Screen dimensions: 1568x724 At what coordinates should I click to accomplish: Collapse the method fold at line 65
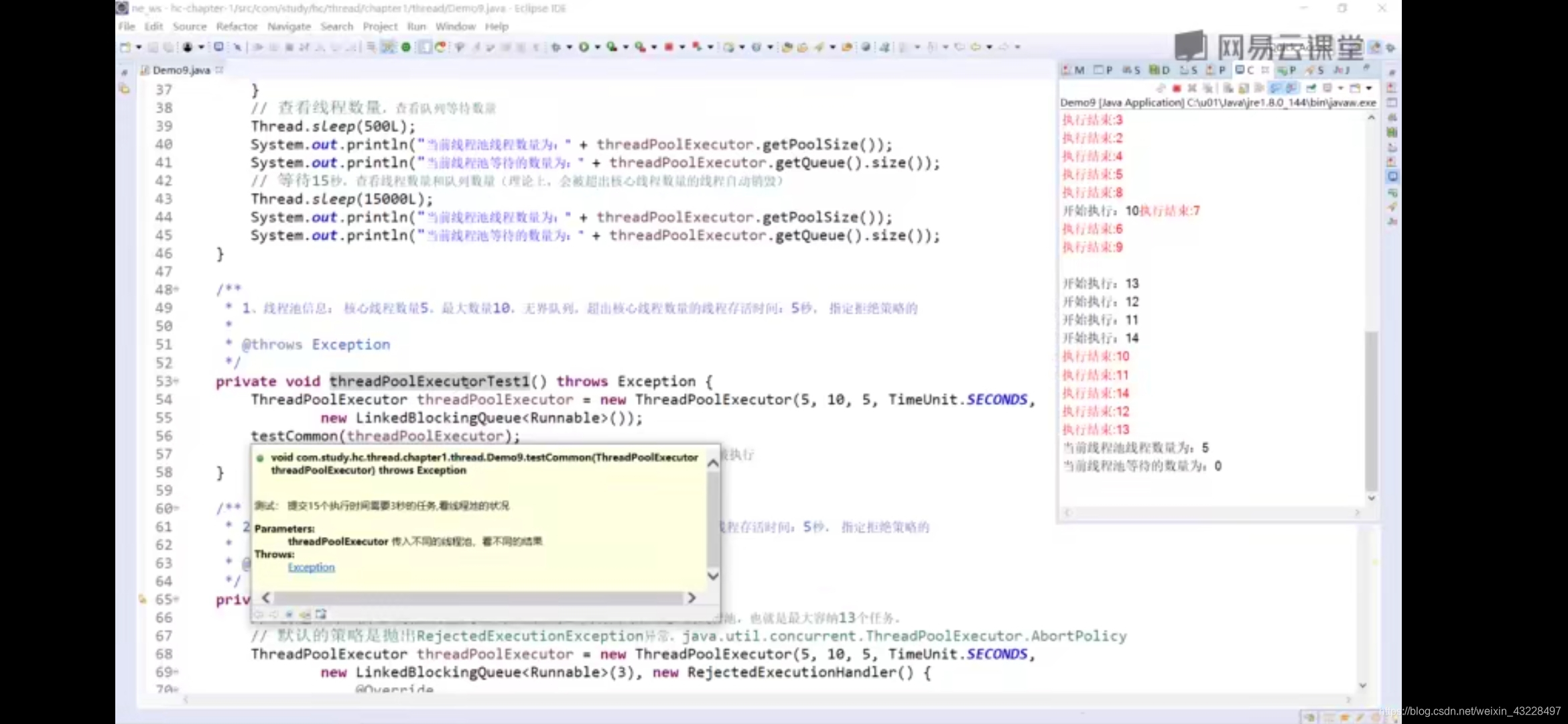click(176, 599)
